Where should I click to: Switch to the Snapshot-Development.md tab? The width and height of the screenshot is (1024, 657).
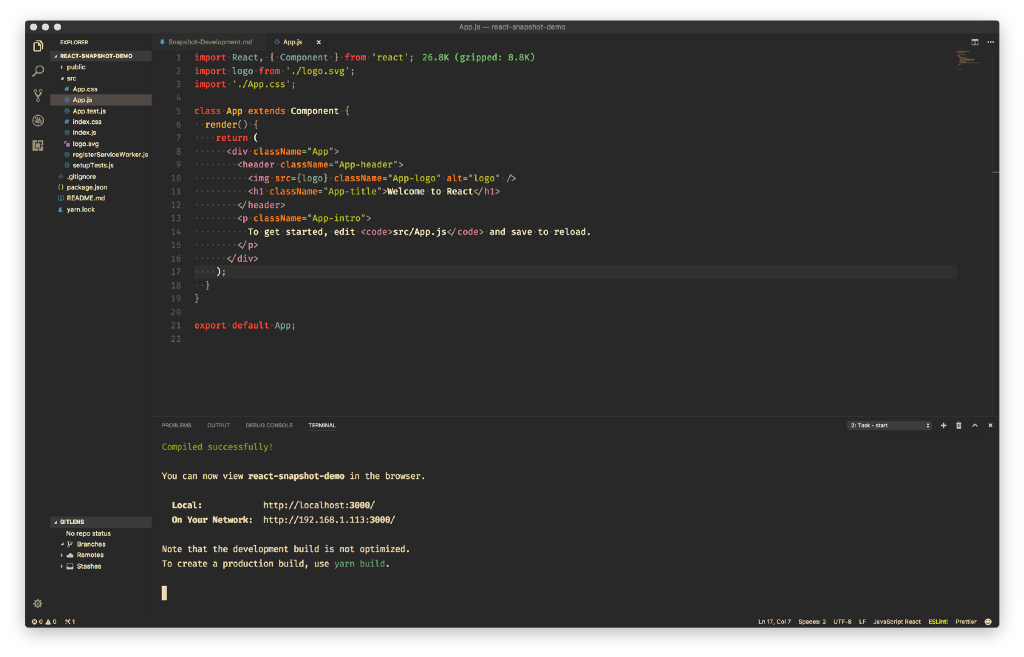209,42
